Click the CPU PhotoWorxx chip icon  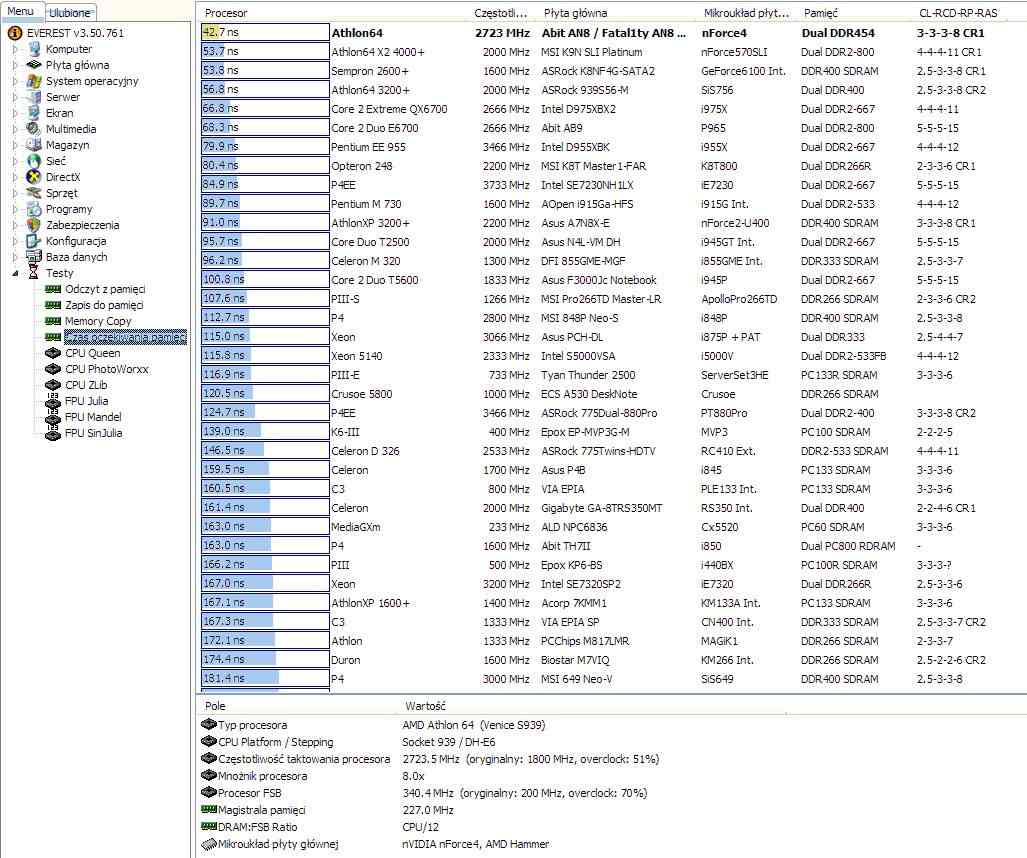coord(53,369)
